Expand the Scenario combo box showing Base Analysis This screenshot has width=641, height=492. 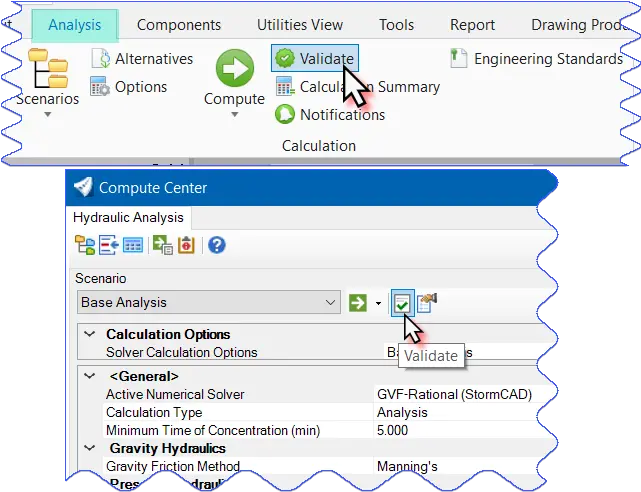coord(331,302)
